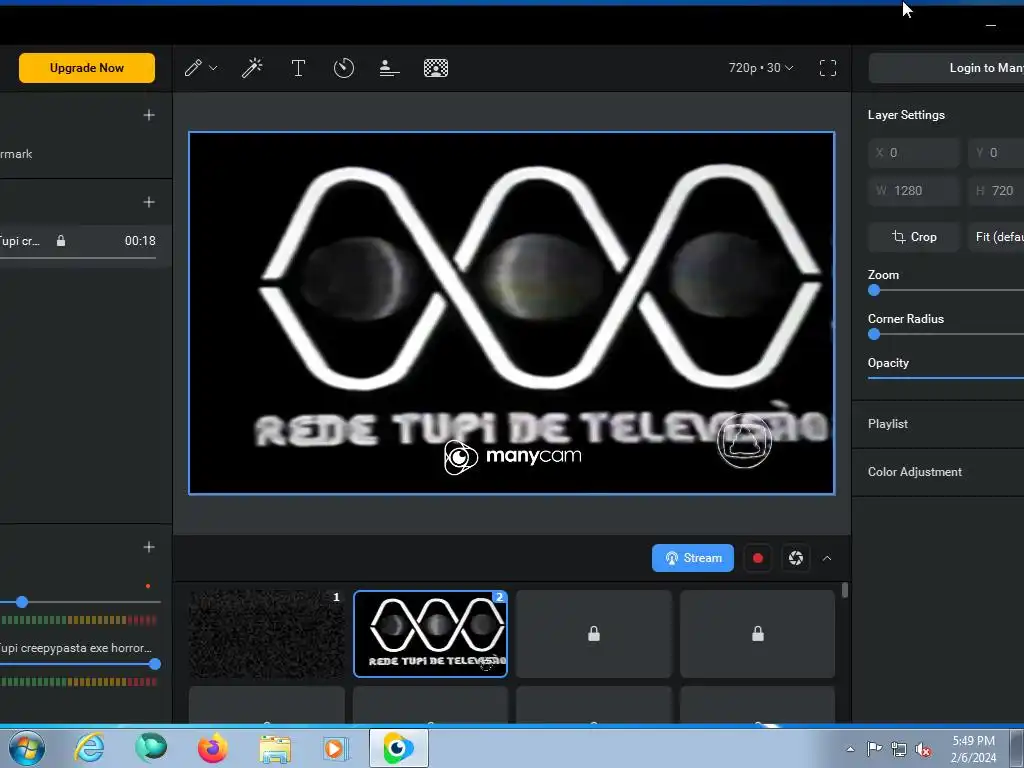Click the Tupi creepypasta audio volume slider handle
1024x768 pixels.
(x=155, y=664)
